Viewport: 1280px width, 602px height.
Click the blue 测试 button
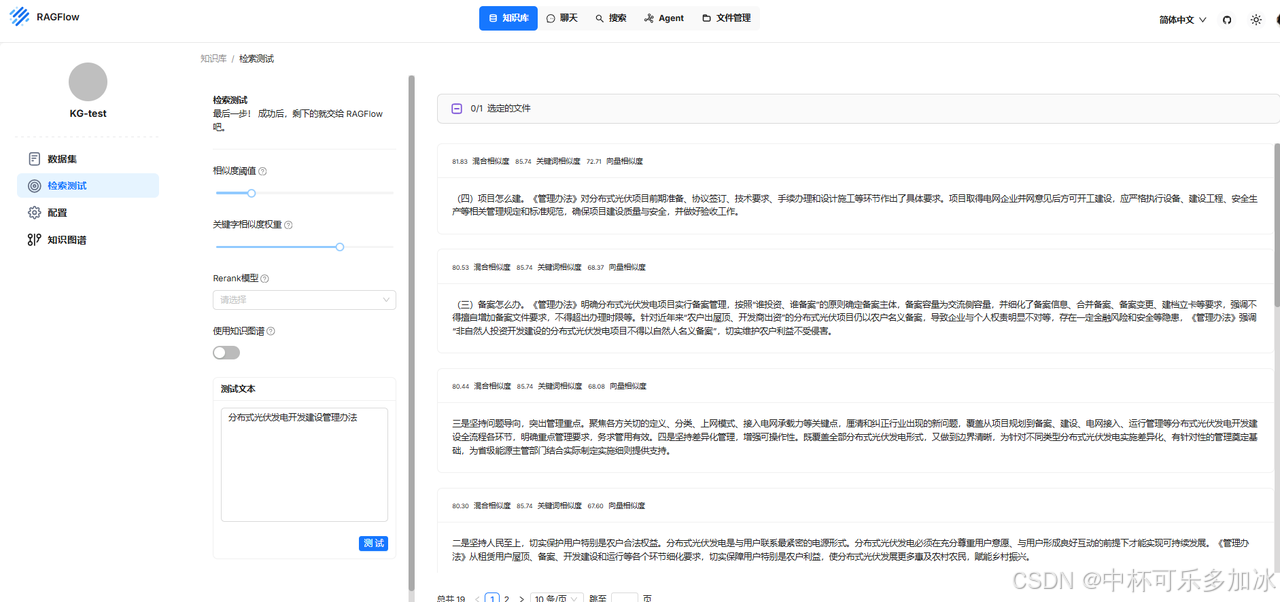pos(373,543)
